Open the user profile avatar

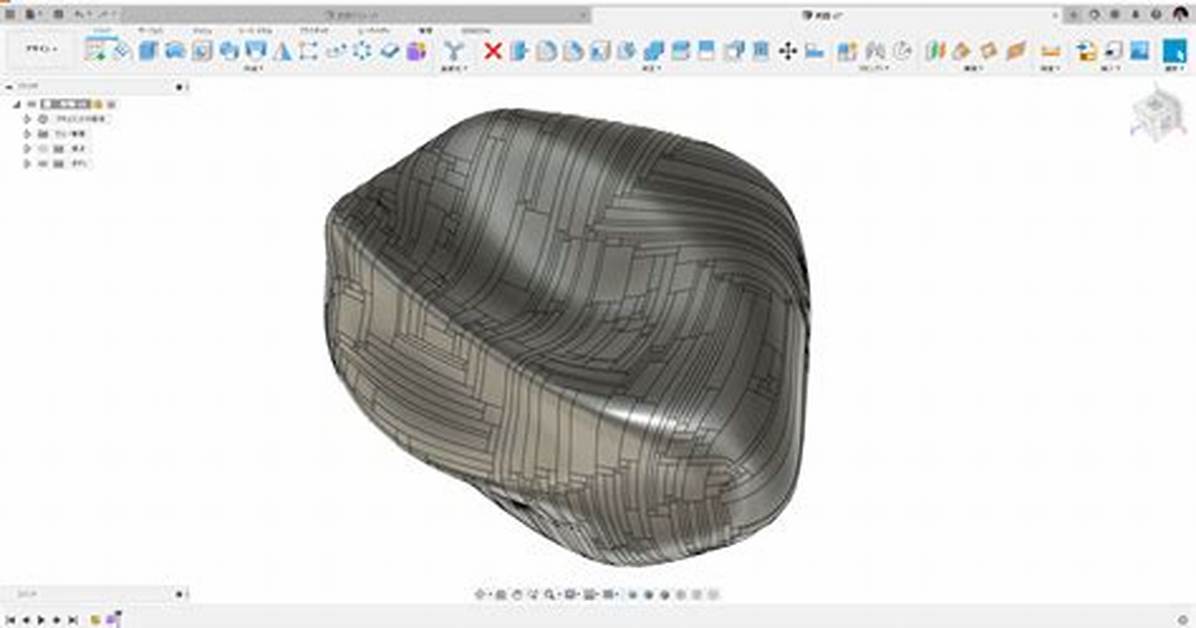1180,14
